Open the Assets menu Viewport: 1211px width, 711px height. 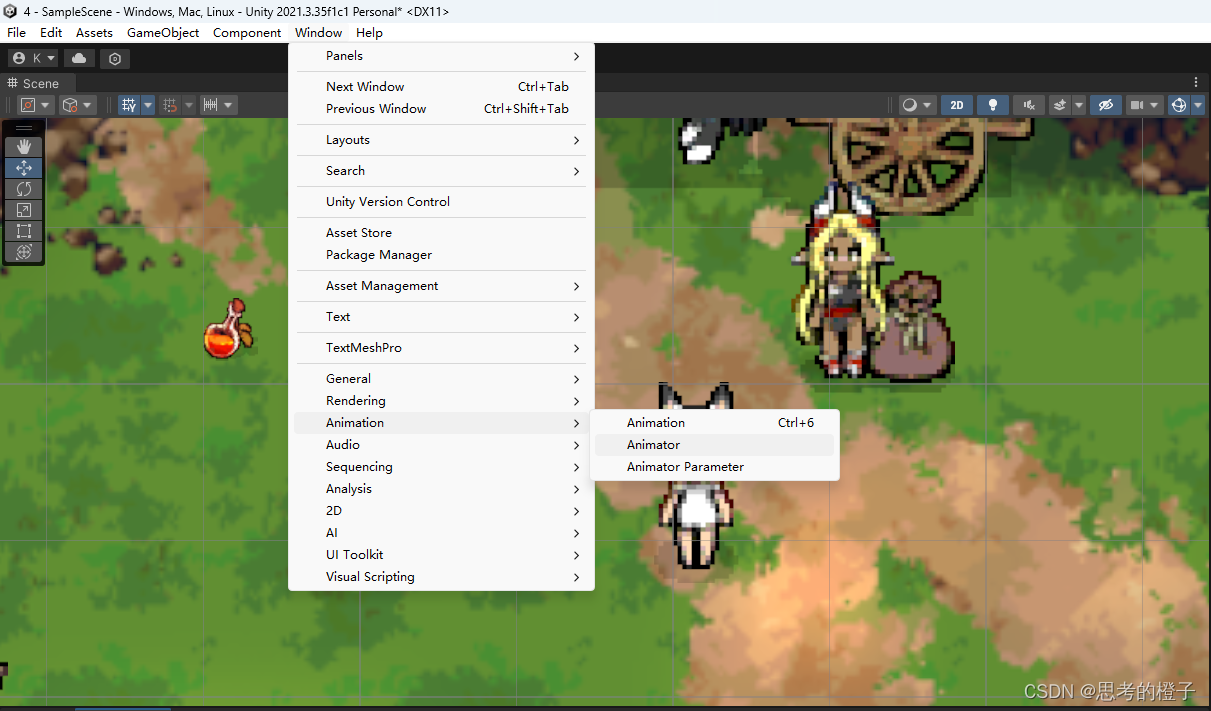[x=94, y=32]
